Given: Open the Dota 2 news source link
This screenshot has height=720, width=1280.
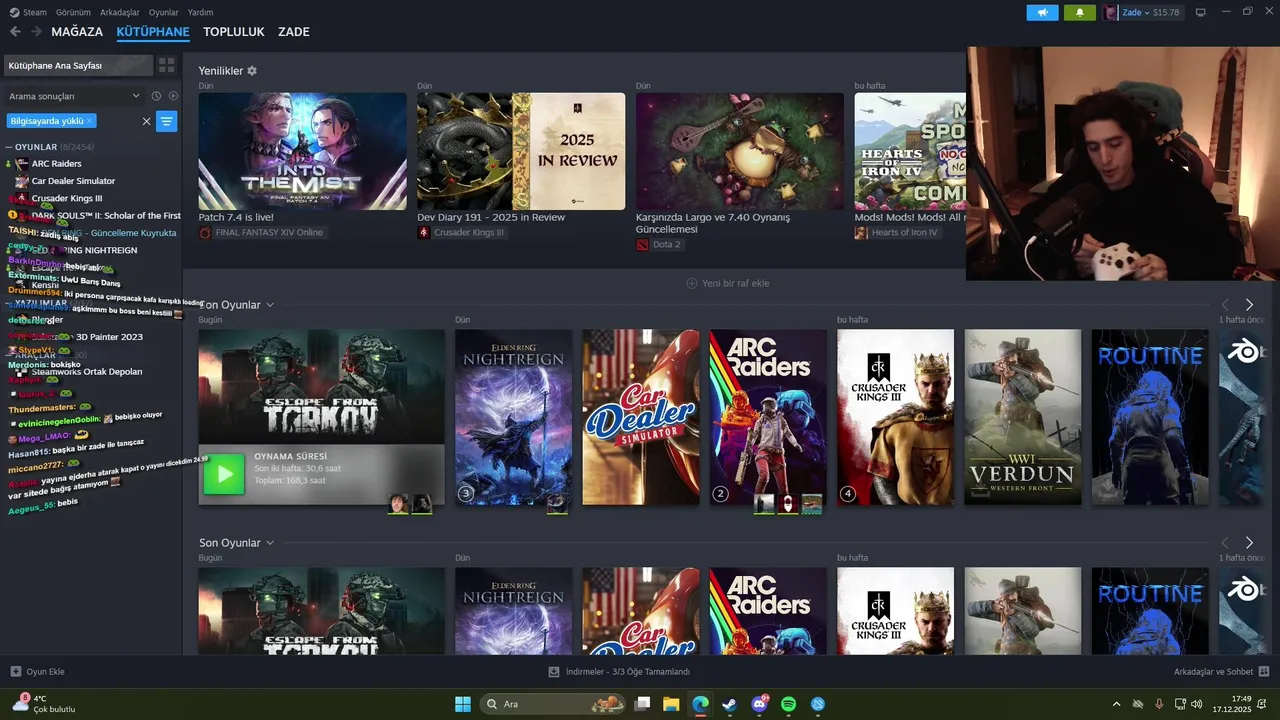Looking at the screenshot, I should 666,244.
